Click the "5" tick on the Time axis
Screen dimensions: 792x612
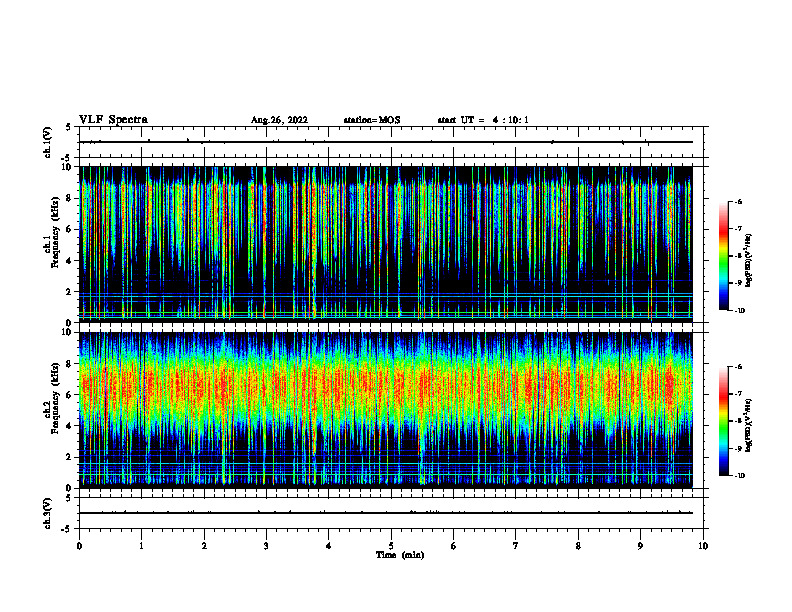391,546
